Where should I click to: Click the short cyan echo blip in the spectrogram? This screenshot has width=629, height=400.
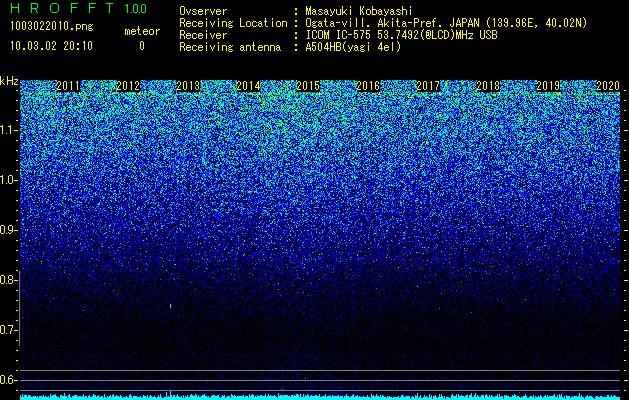(x=170, y=306)
